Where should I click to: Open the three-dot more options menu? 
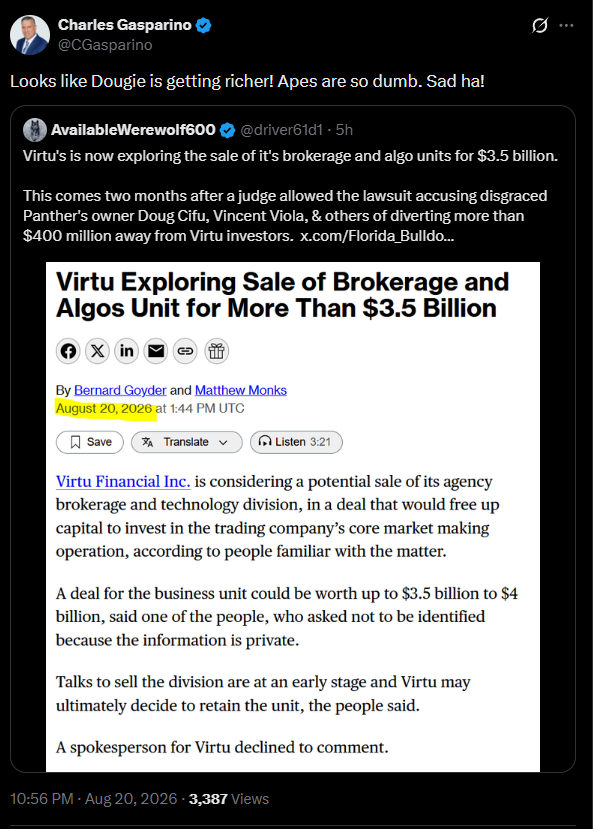[566, 25]
